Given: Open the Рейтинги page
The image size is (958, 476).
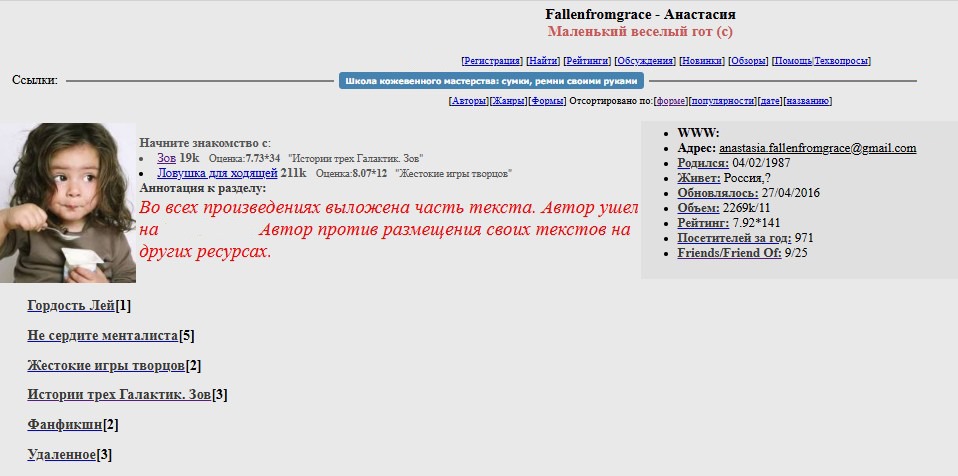Looking at the screenshot, I should (x=587, y=61).
